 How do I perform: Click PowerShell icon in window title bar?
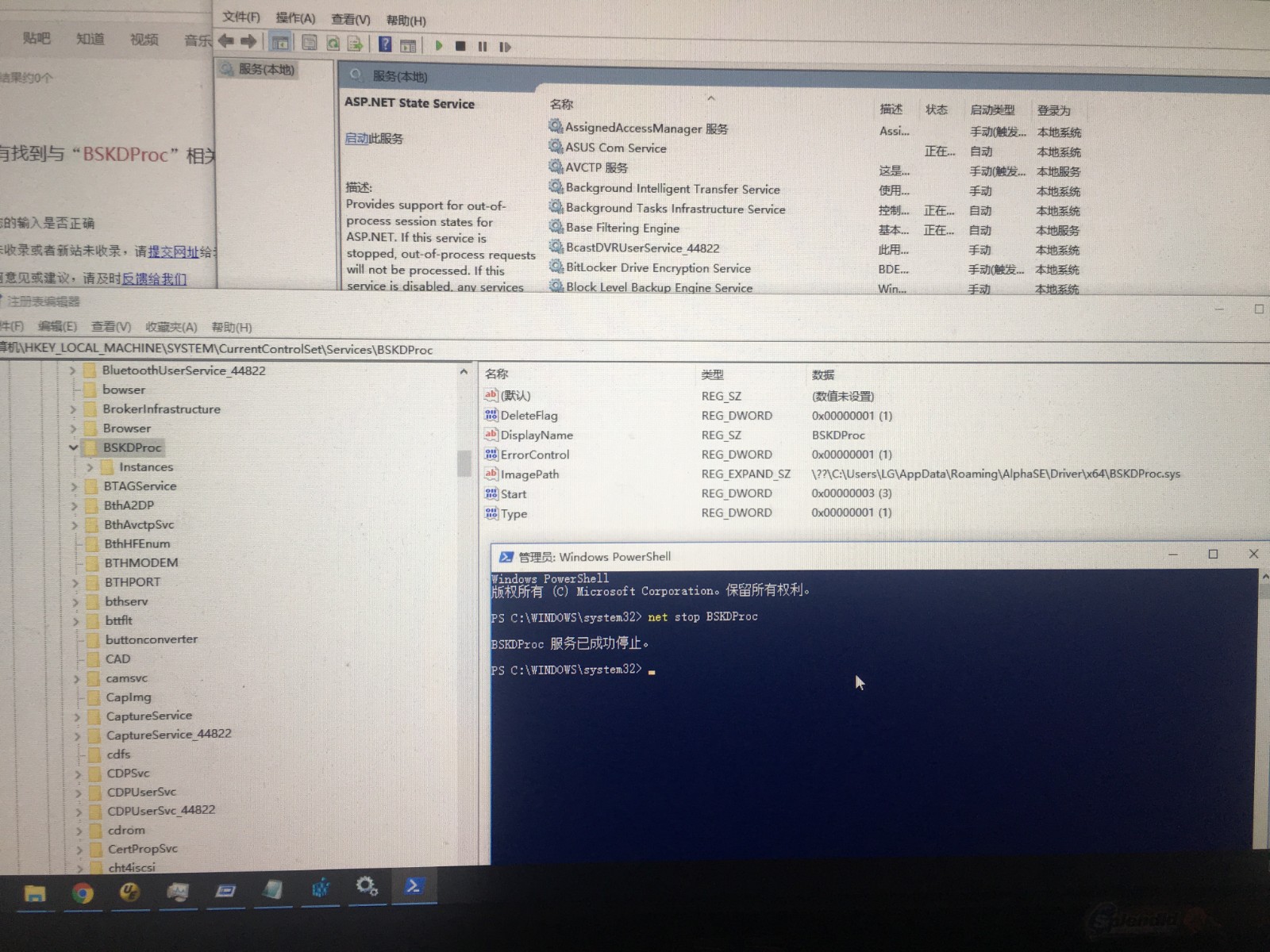(506, 557)
